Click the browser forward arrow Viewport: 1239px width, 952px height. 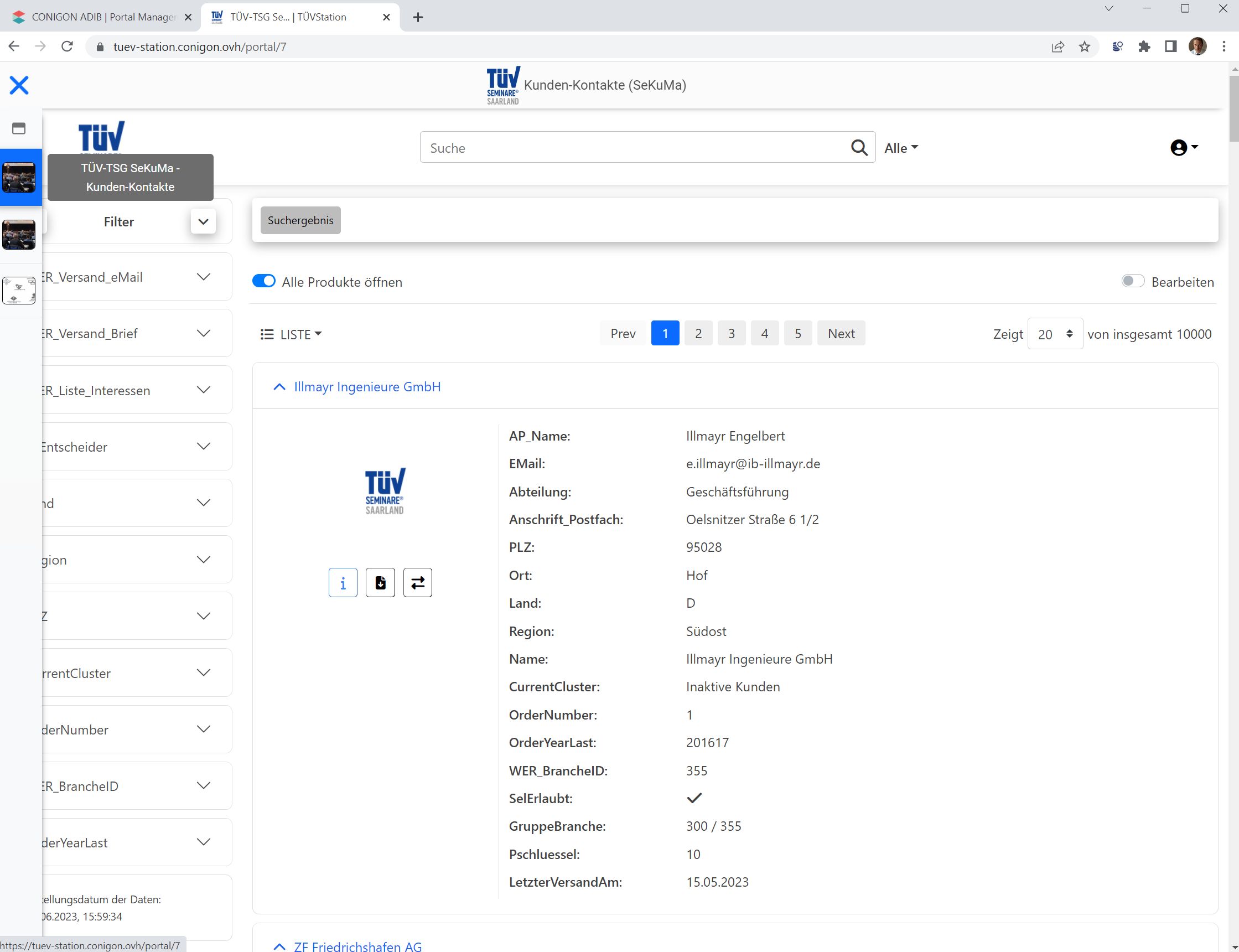click(40, 46)
